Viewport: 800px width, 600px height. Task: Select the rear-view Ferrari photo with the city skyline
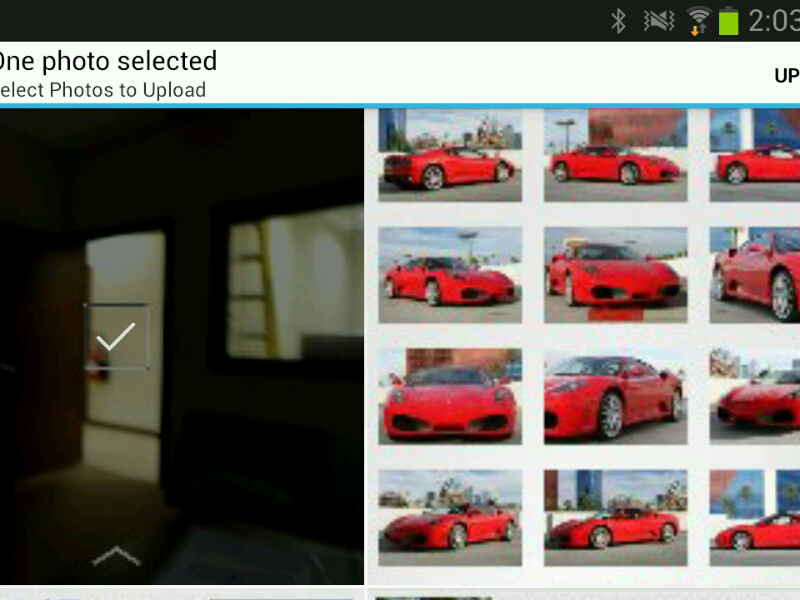click(450, 155)
